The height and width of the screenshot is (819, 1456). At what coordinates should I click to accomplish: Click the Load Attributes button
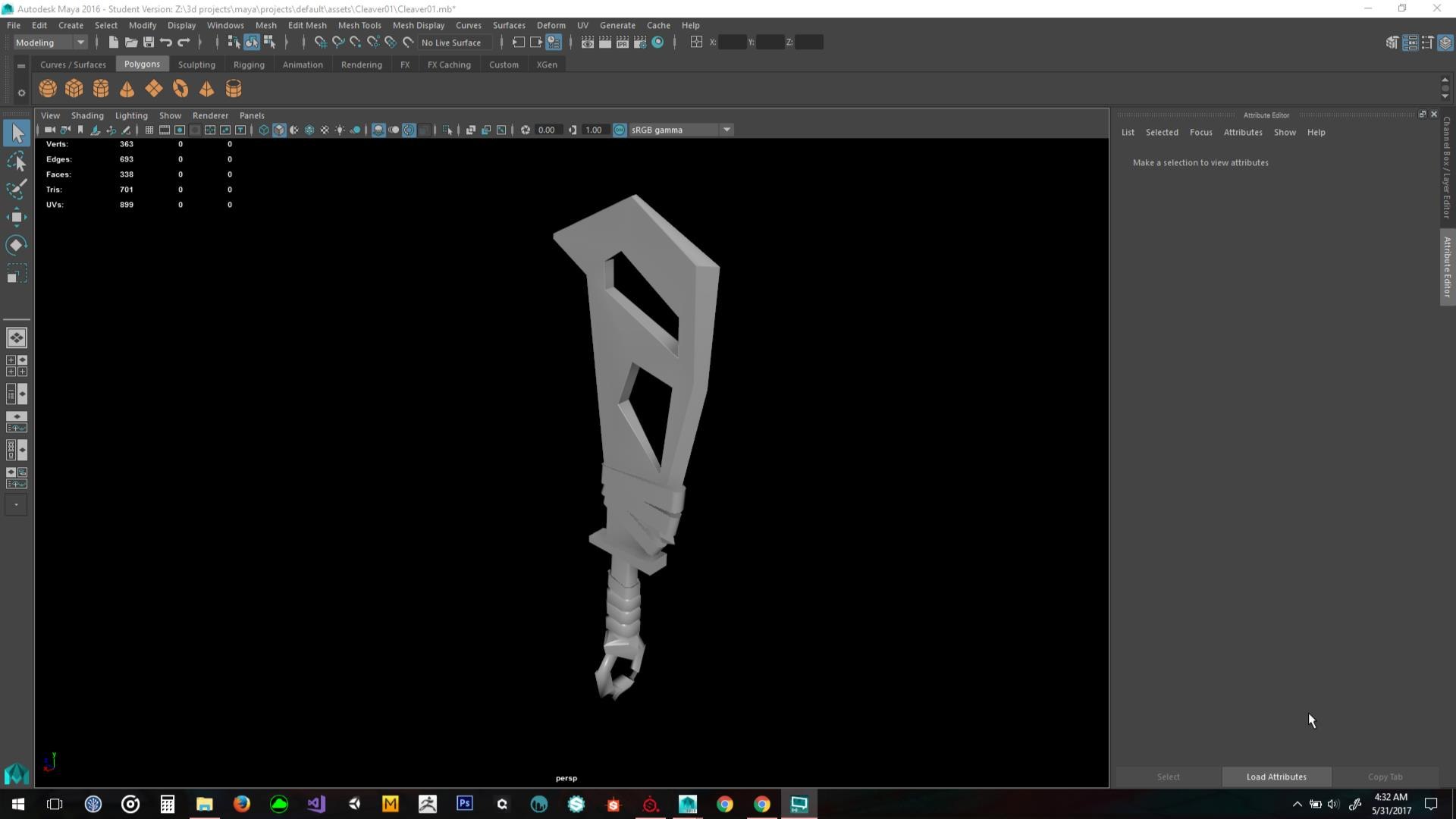[x=1276, y=777]
